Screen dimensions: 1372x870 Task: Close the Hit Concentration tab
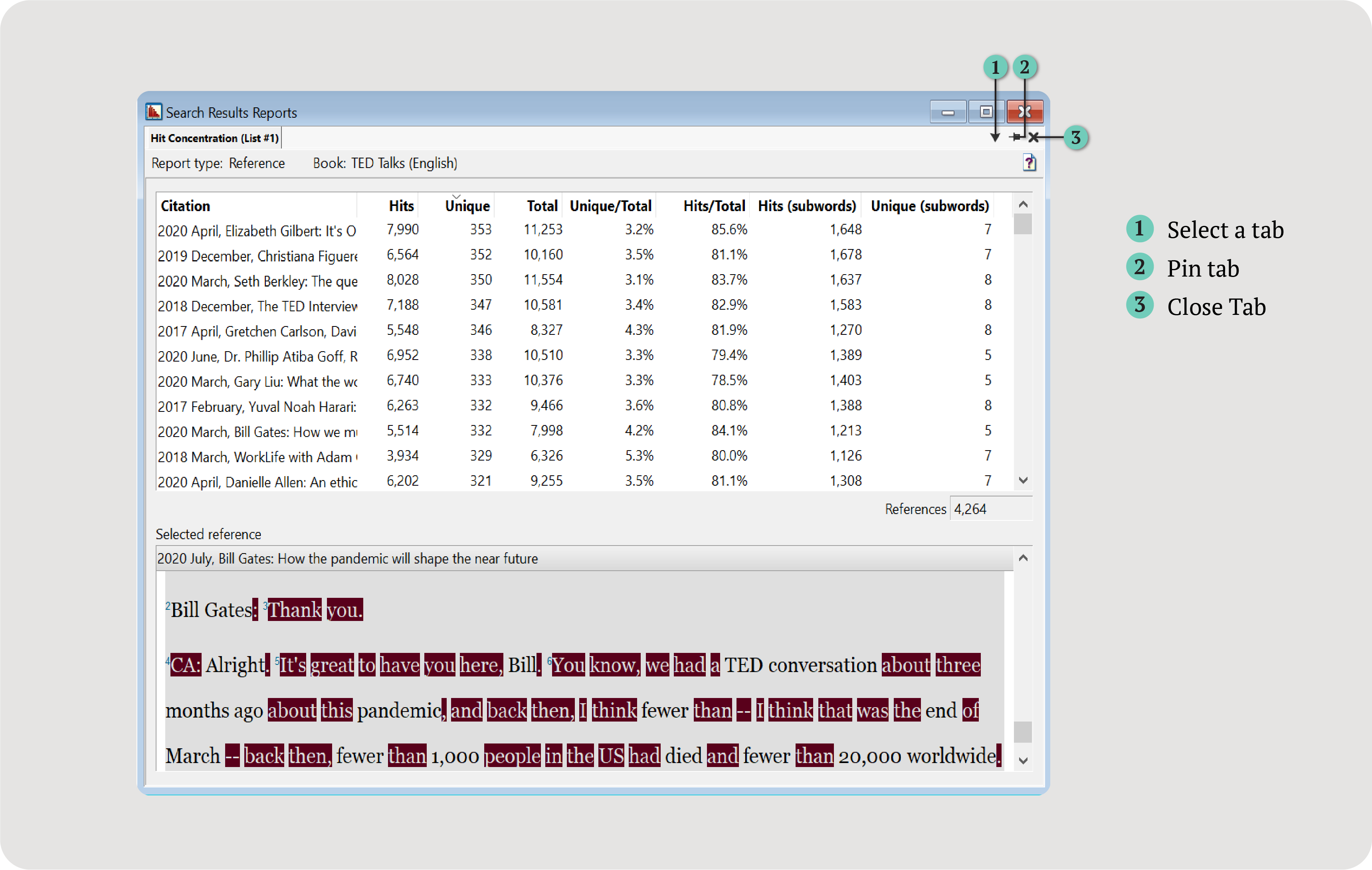[x=1033, y=137]
